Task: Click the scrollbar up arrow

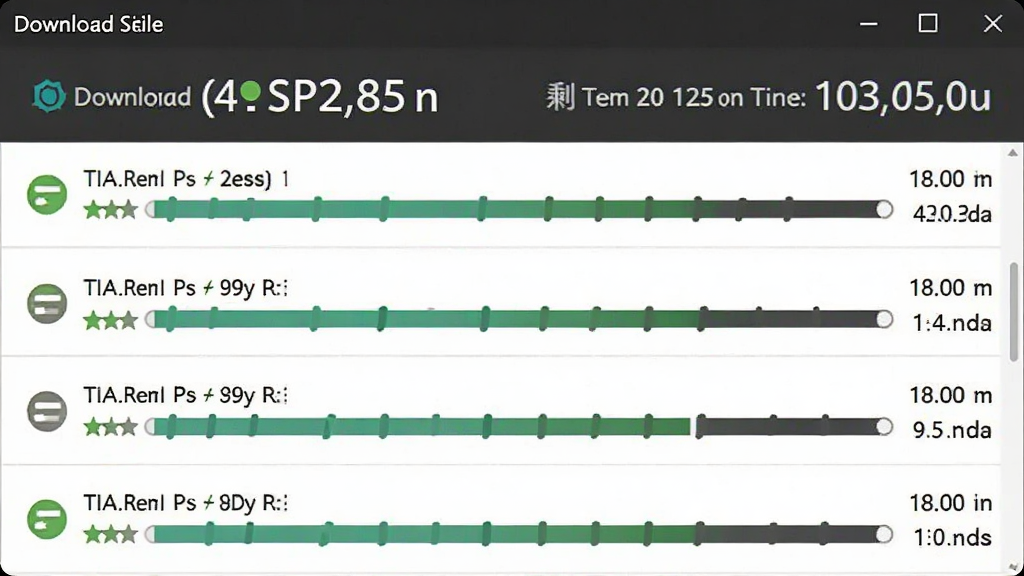Action: click(x=1013, y=153)
